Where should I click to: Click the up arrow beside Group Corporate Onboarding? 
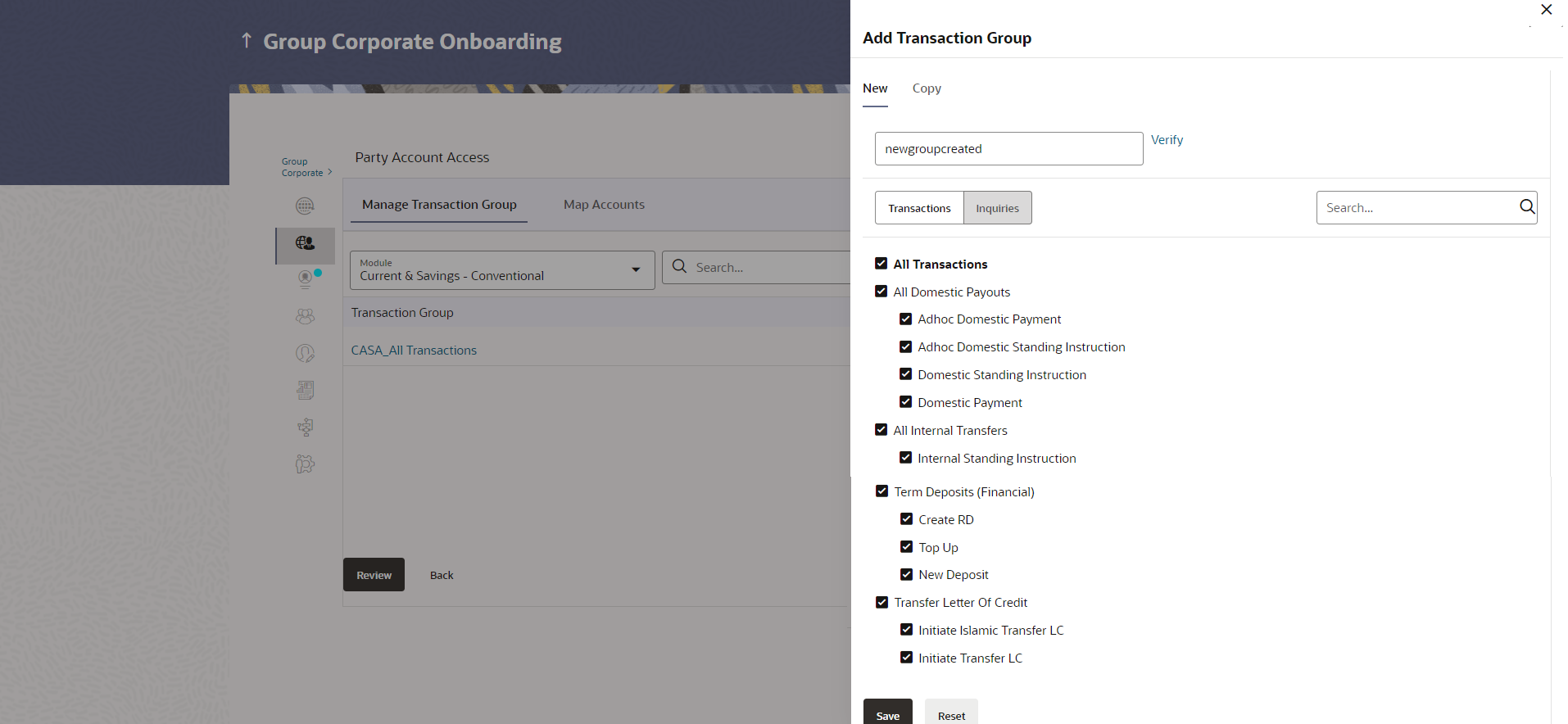coord(247,40)
